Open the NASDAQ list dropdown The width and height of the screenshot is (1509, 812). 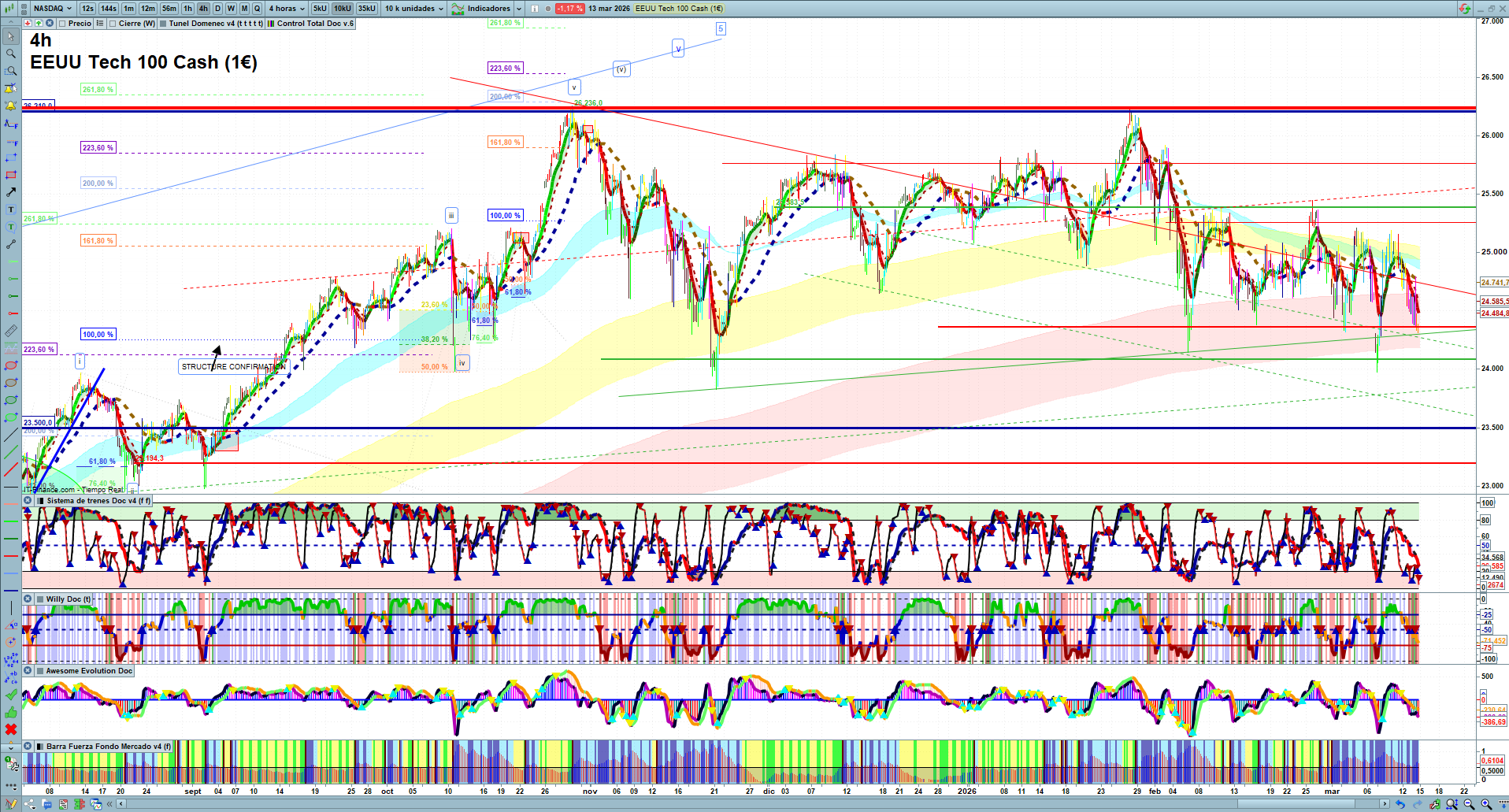[53, 9]
